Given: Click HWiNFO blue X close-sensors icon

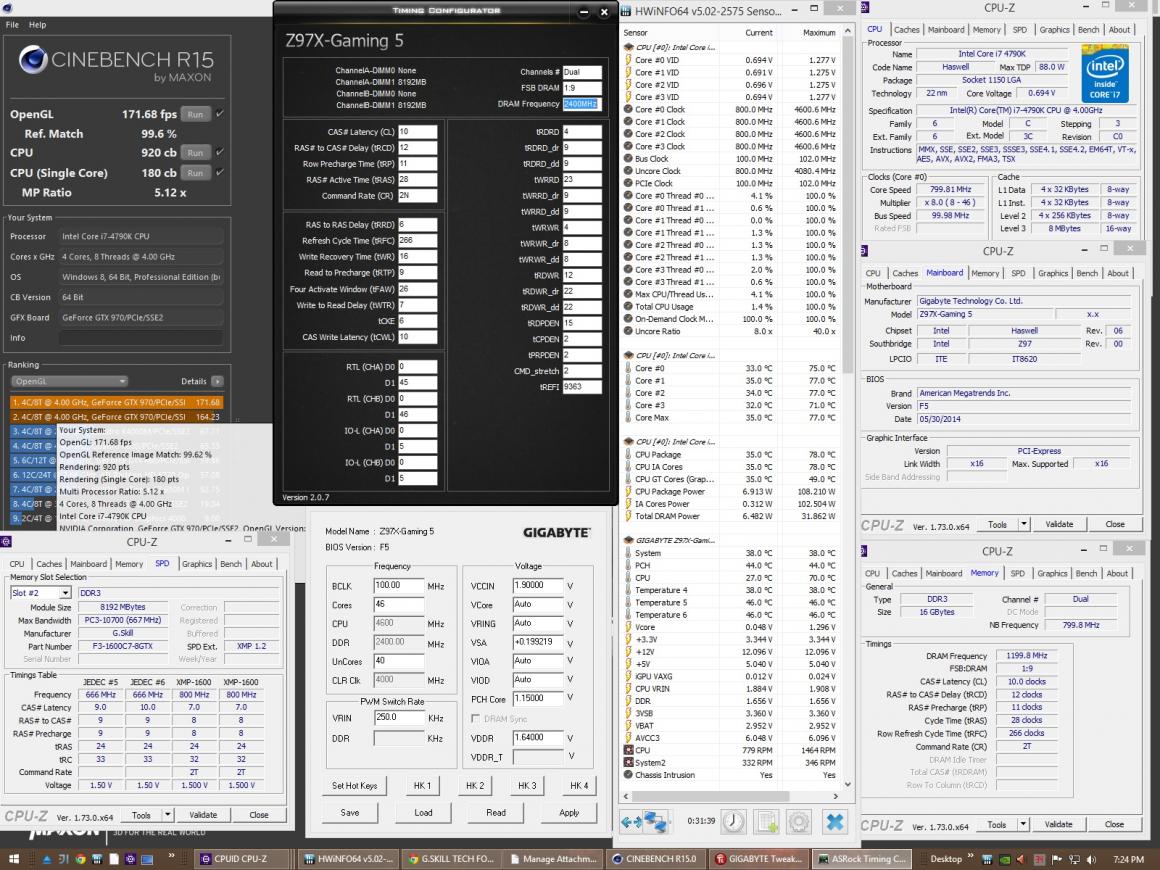Looking at the screenshot, I should point(834,822).
